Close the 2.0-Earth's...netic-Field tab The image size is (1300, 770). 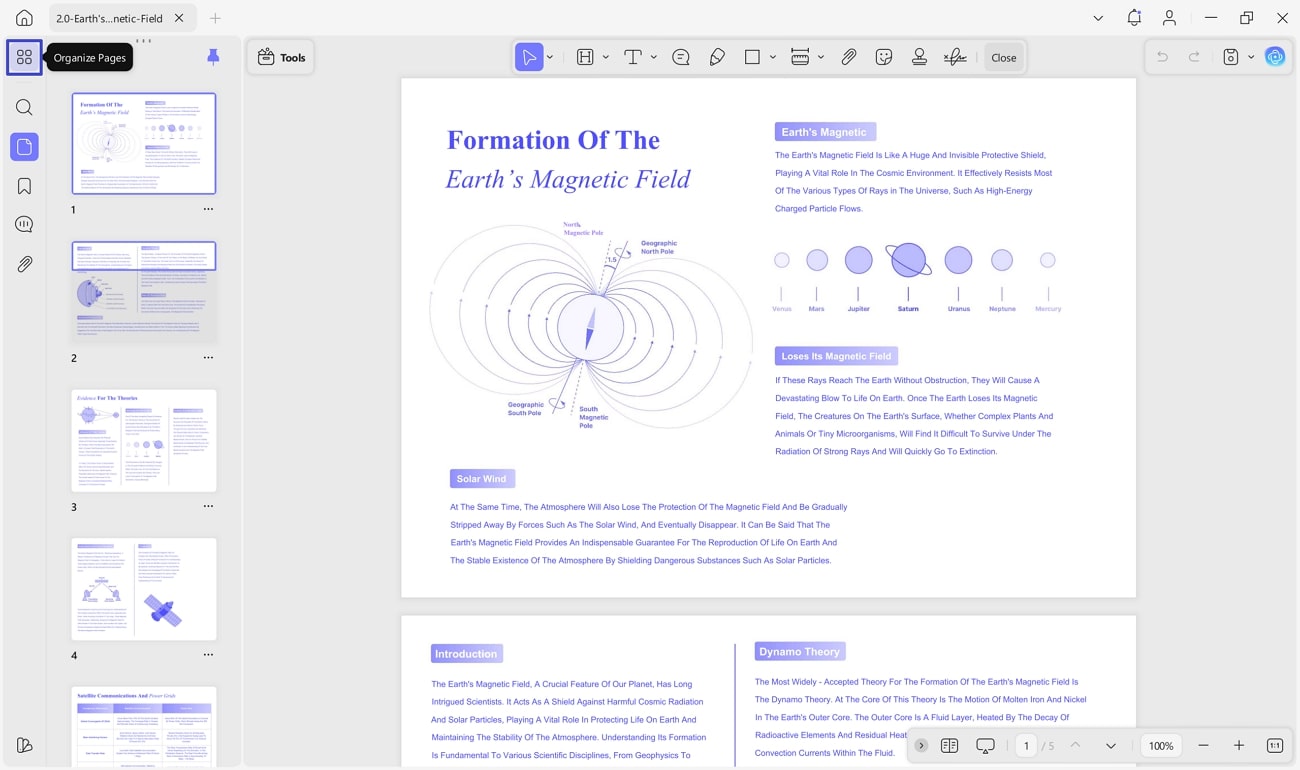tap(179, 18)
